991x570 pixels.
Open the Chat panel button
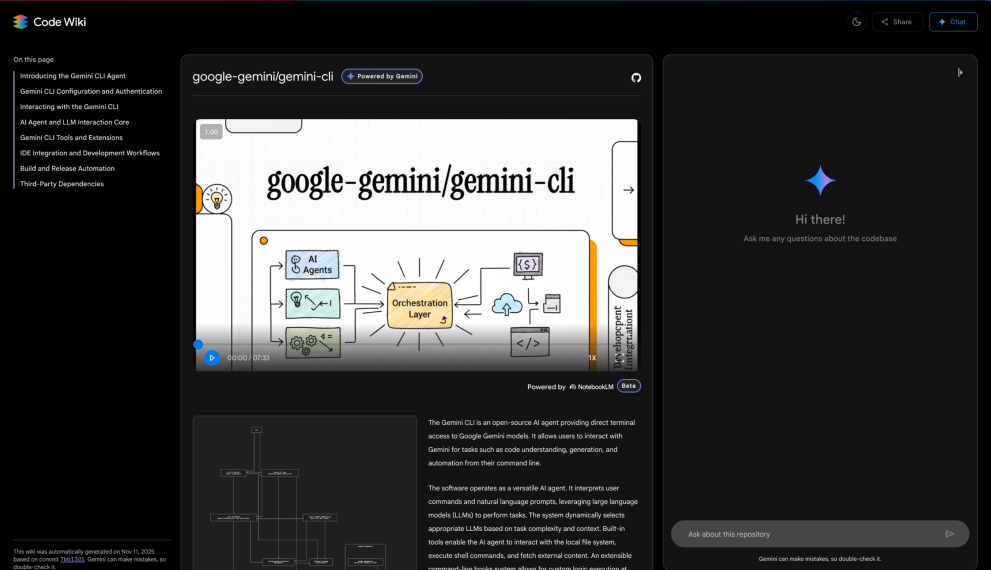click(x=952, y=21)
